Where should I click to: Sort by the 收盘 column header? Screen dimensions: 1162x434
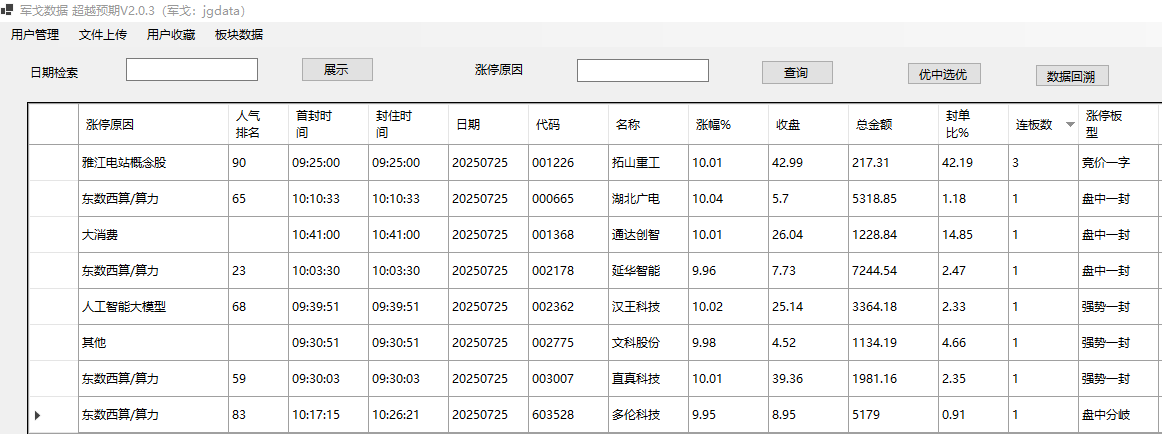(x=808, y=124)
